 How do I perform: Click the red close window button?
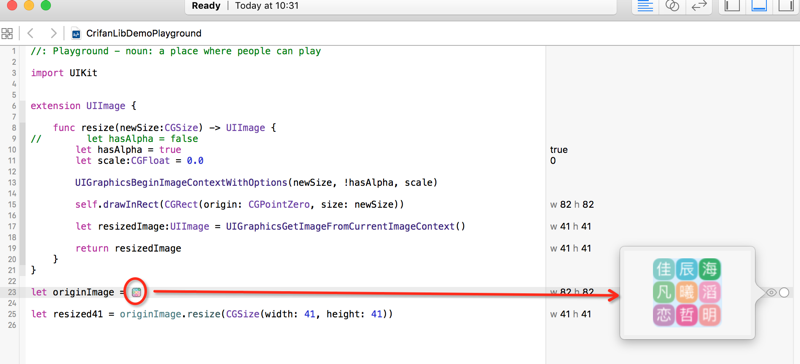[x=12, y=5]
